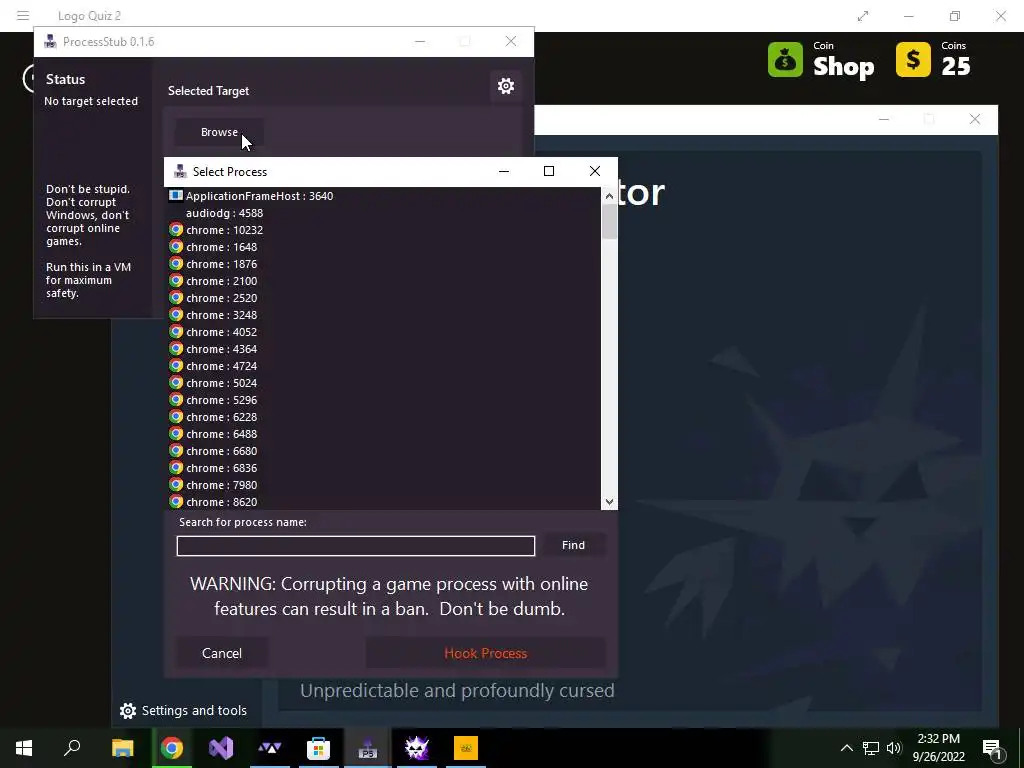The height and width of the screenshot is (768, 1024).
Task: Switch to Chrome in the taskbar
Action: (172, 748)
